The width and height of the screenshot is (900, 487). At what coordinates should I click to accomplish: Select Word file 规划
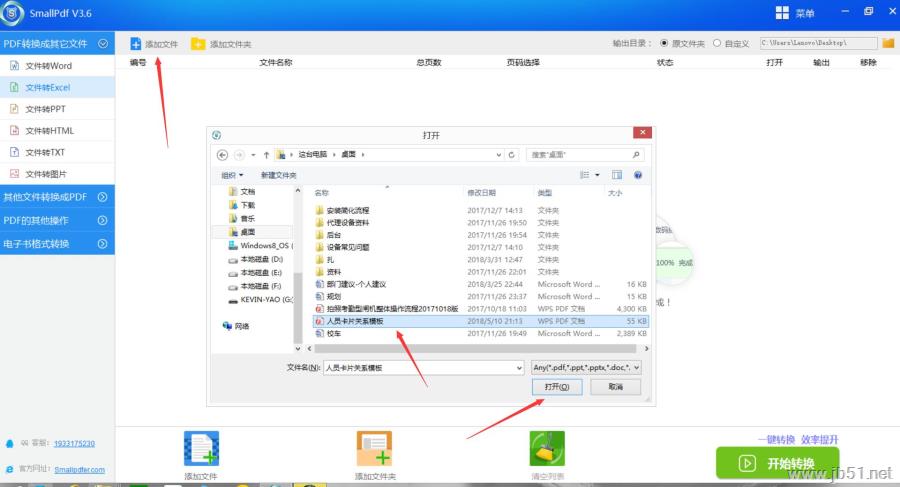(481, 296)
